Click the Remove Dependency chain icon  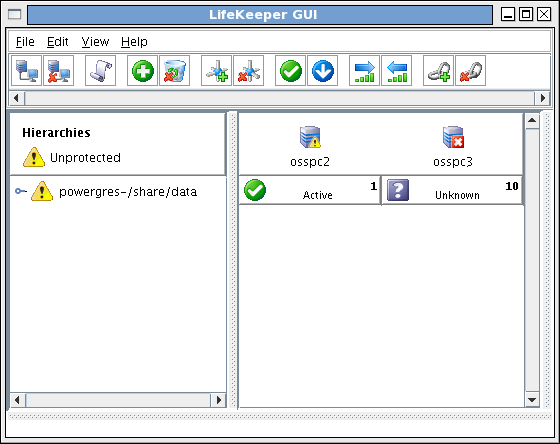(470, 71)
